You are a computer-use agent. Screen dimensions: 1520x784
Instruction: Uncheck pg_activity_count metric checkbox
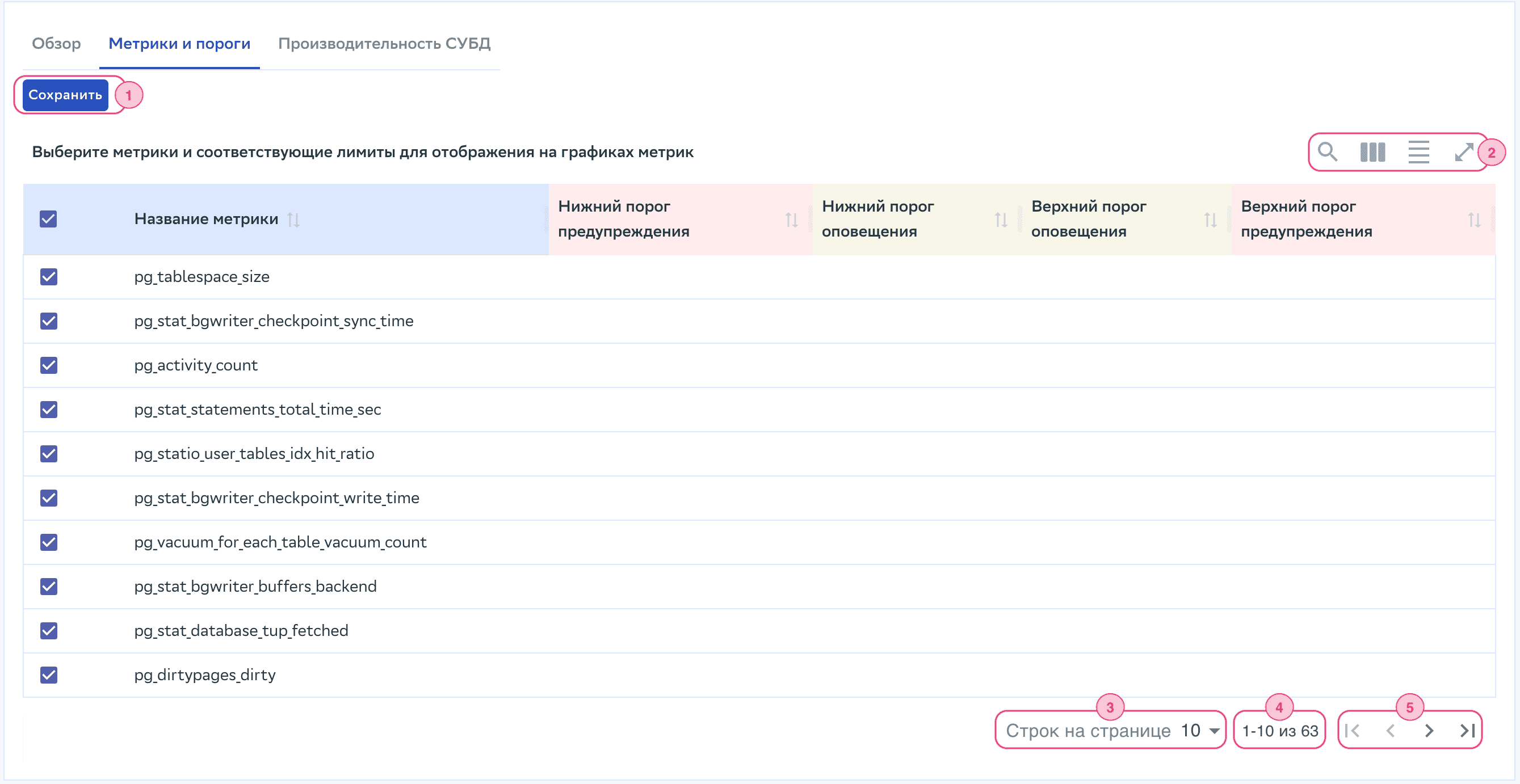[x=48, y=365]
